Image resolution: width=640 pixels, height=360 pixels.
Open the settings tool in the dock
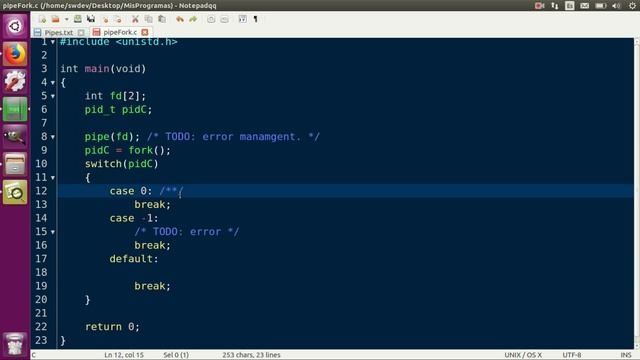pos(15,81)
